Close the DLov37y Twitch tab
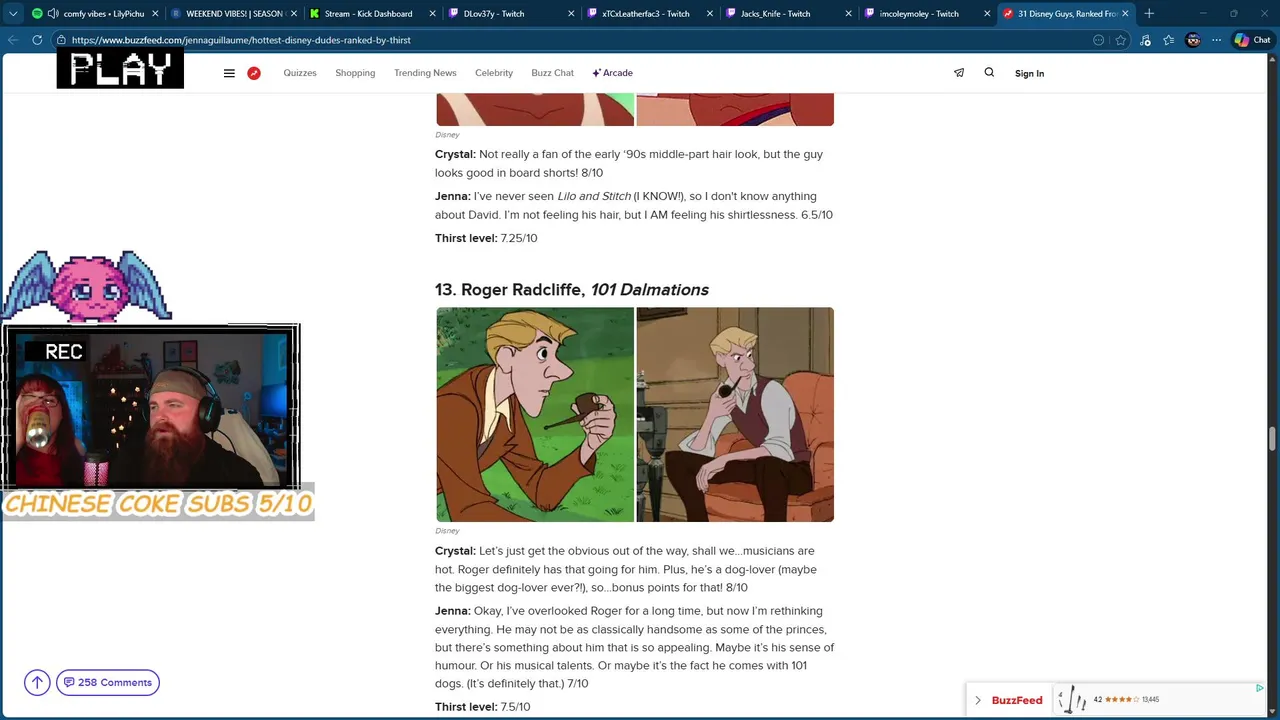The width and height of the screenshot is (1280, 720). tap(572, 14)
